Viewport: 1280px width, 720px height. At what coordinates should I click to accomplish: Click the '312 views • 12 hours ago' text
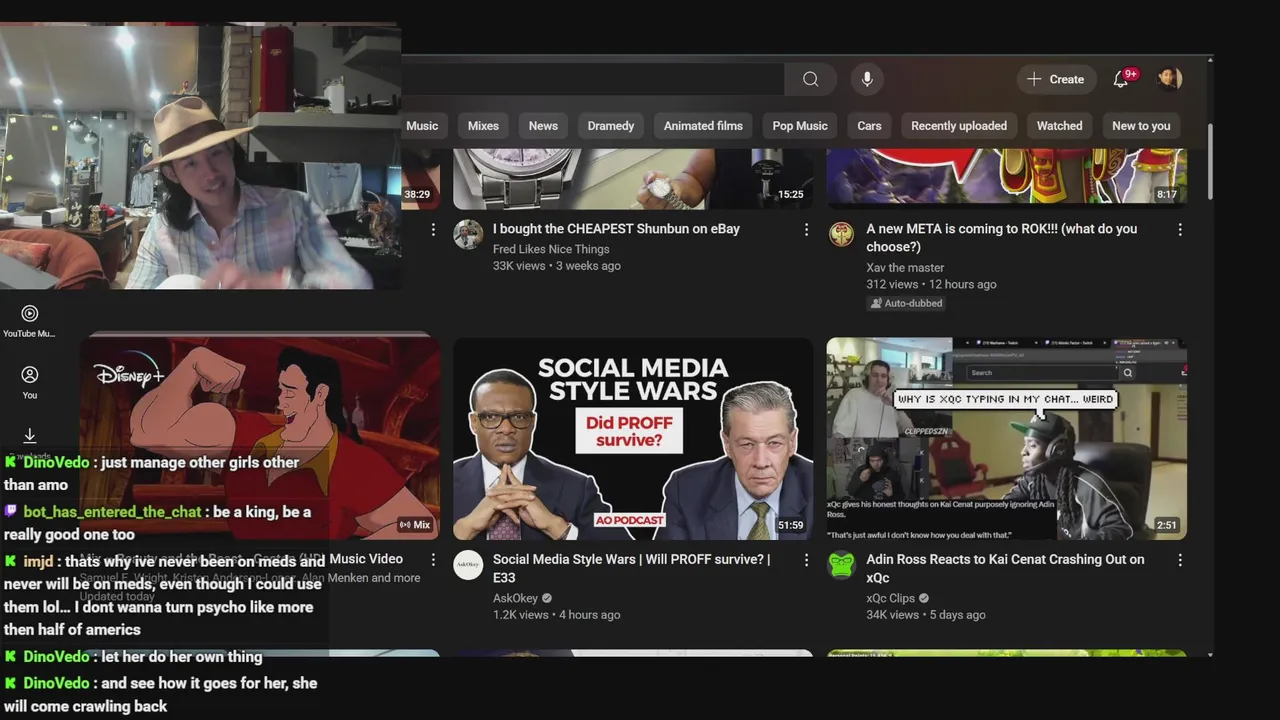(931, 285)
